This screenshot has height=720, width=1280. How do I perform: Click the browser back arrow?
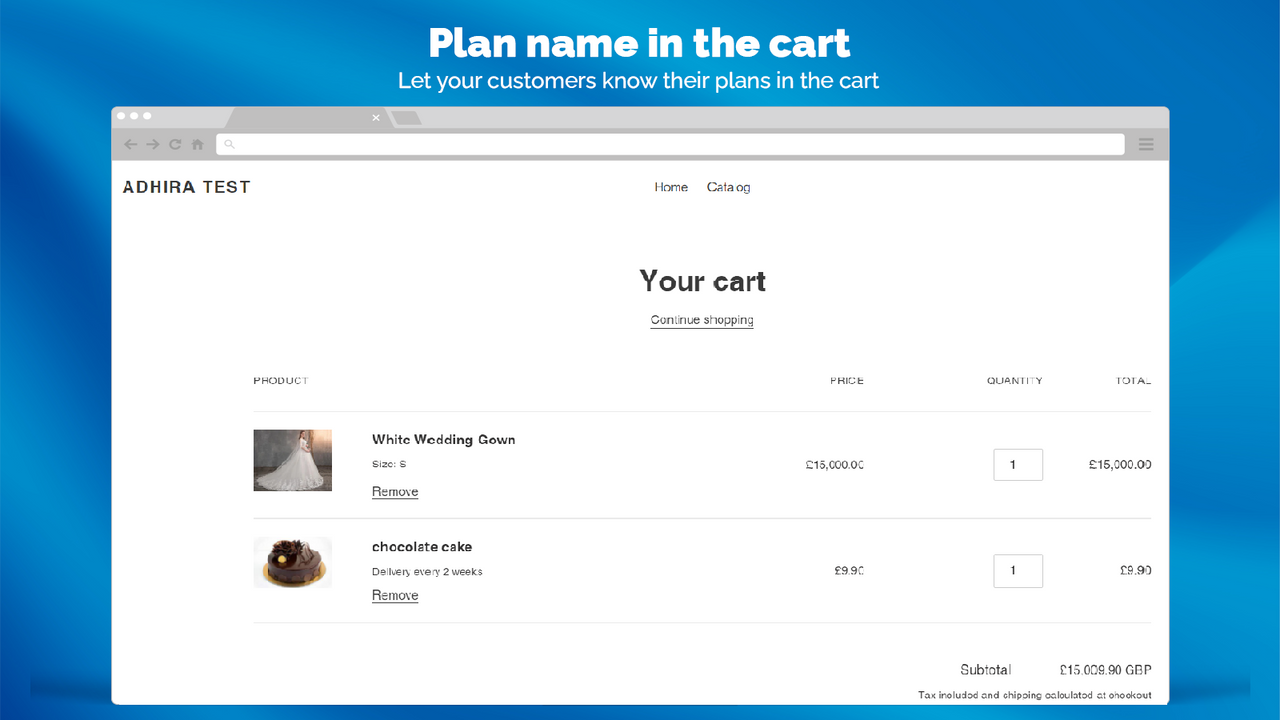click(131, 144)
